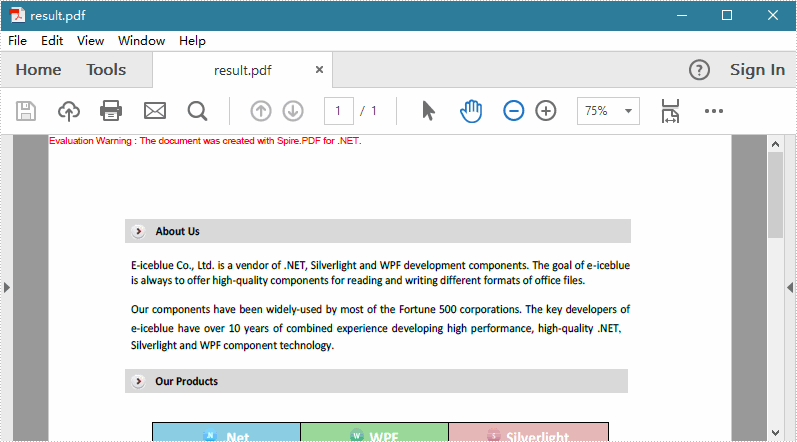This screenshot has width=797, height=442.
Task: Close the result.pdf tab
Action: [x=319, y=70]
